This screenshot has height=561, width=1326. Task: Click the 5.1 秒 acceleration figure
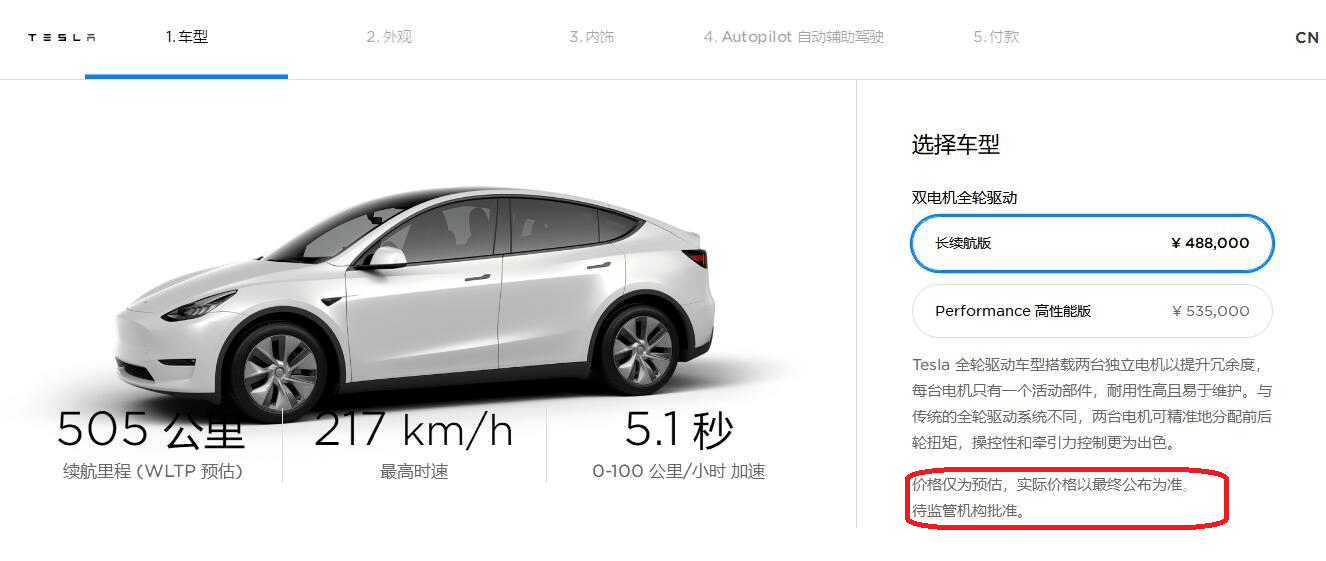point(679,430)
